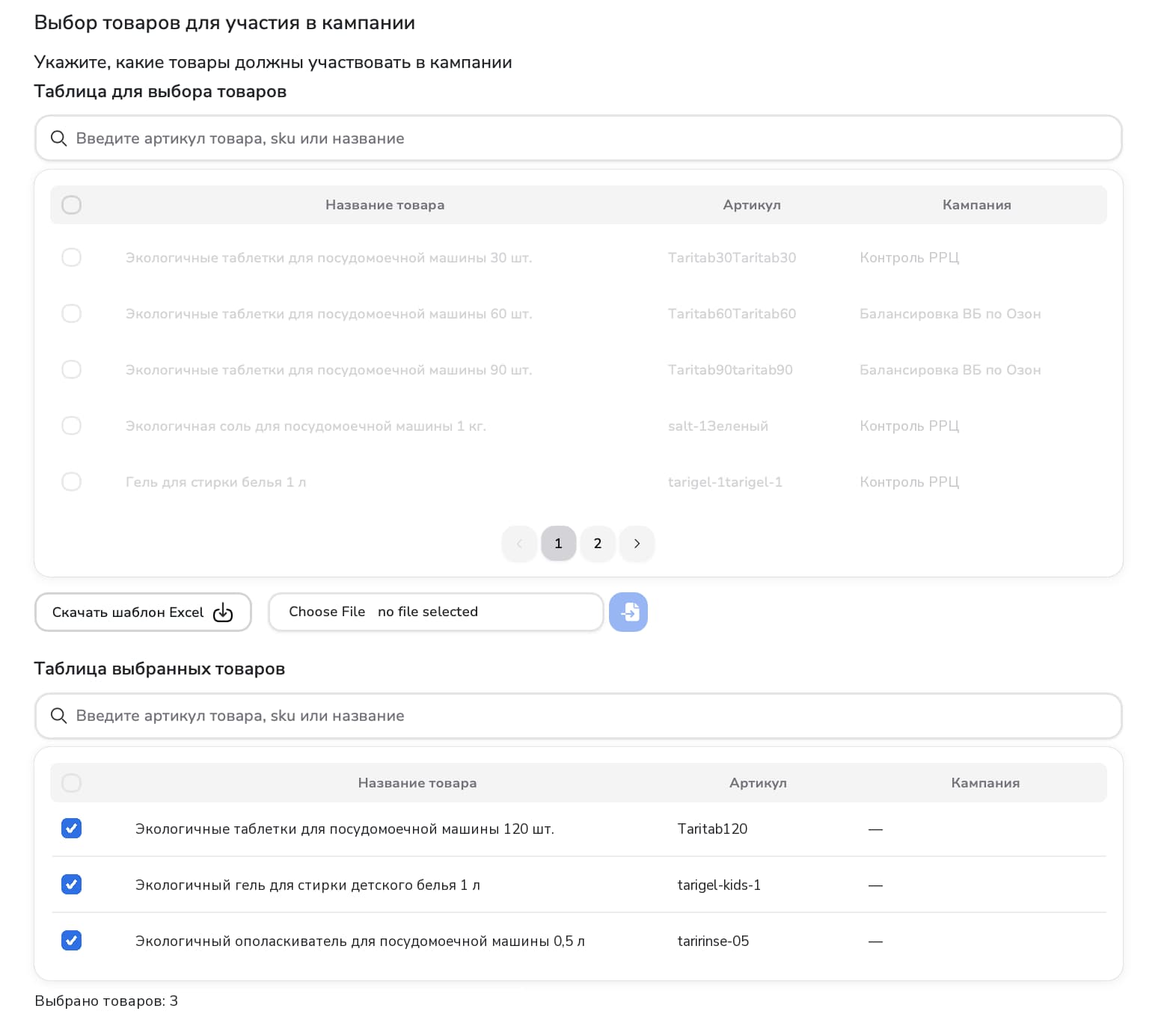1176x1026 pixels.
Task: Click the product name ending in 90 шт.
Action: 329,370
